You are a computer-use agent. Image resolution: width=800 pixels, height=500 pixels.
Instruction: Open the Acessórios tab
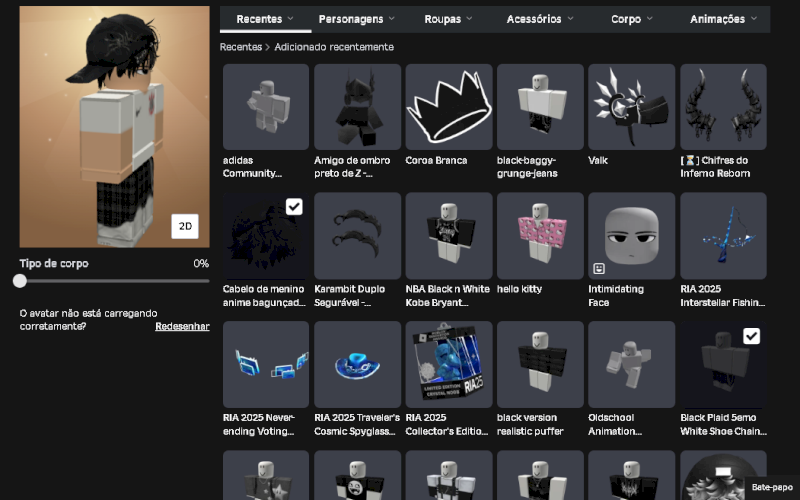(x=540, y=19)
